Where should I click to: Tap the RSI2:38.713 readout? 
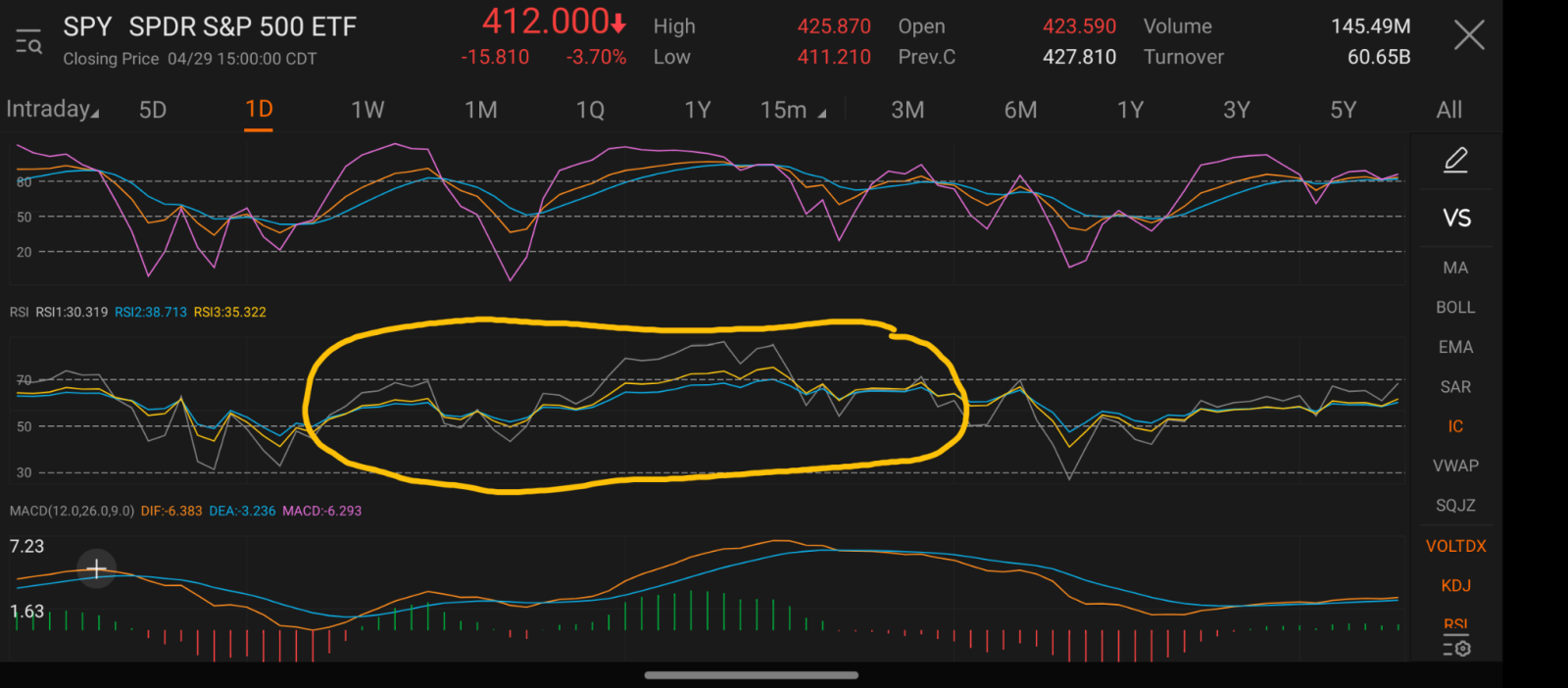coord(151,312)
